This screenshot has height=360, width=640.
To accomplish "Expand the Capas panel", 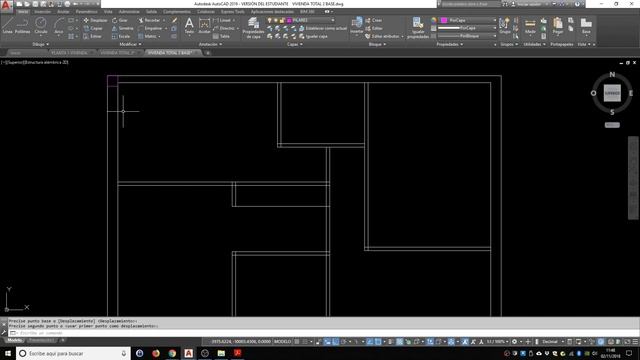I will click(295, 44).
